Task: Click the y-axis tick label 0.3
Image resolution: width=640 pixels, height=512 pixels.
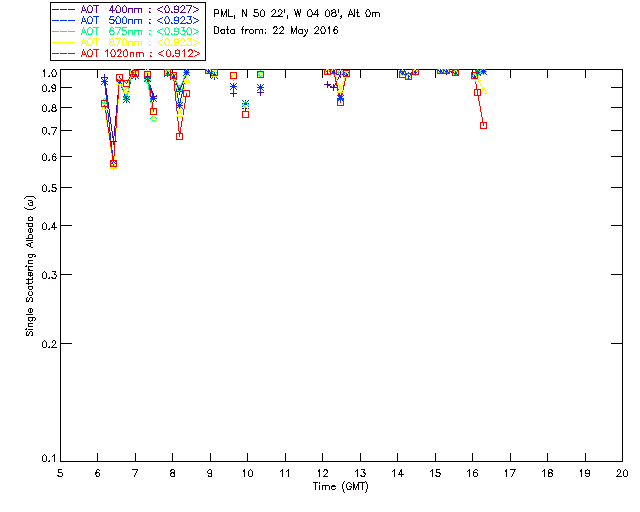Action: [49, 275]
